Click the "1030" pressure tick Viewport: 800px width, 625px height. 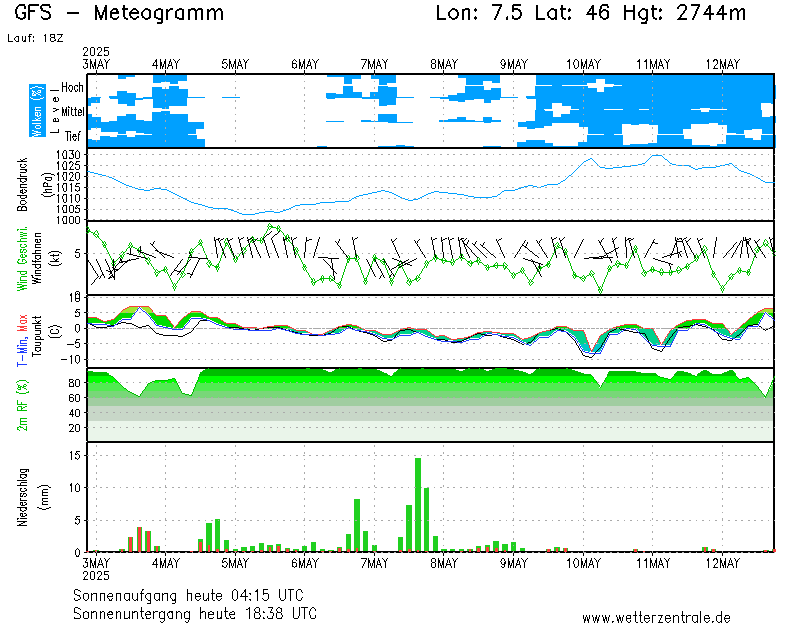pyautogui.click(x=68, y=155)
